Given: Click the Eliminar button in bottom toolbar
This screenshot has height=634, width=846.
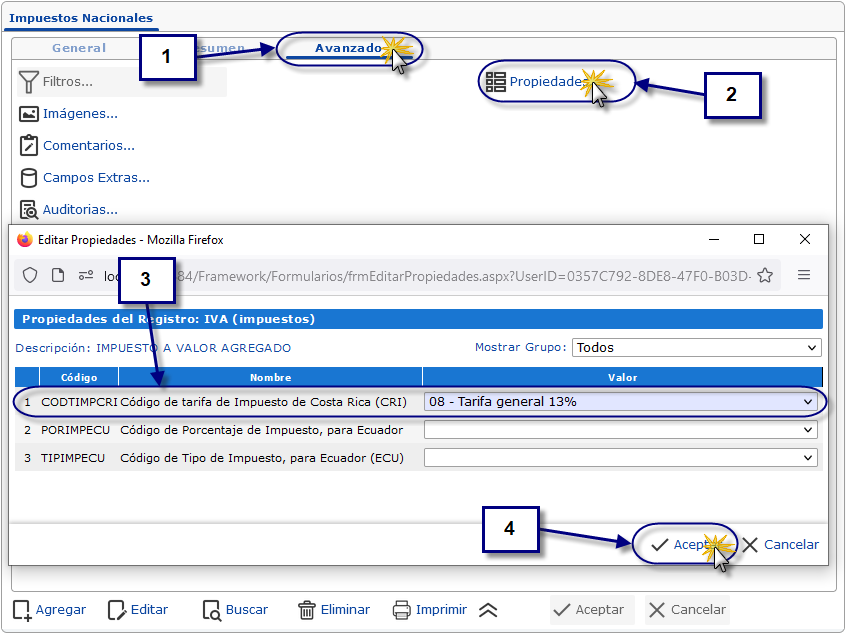Looking at the screenshot, I should [x=334, y=610].
